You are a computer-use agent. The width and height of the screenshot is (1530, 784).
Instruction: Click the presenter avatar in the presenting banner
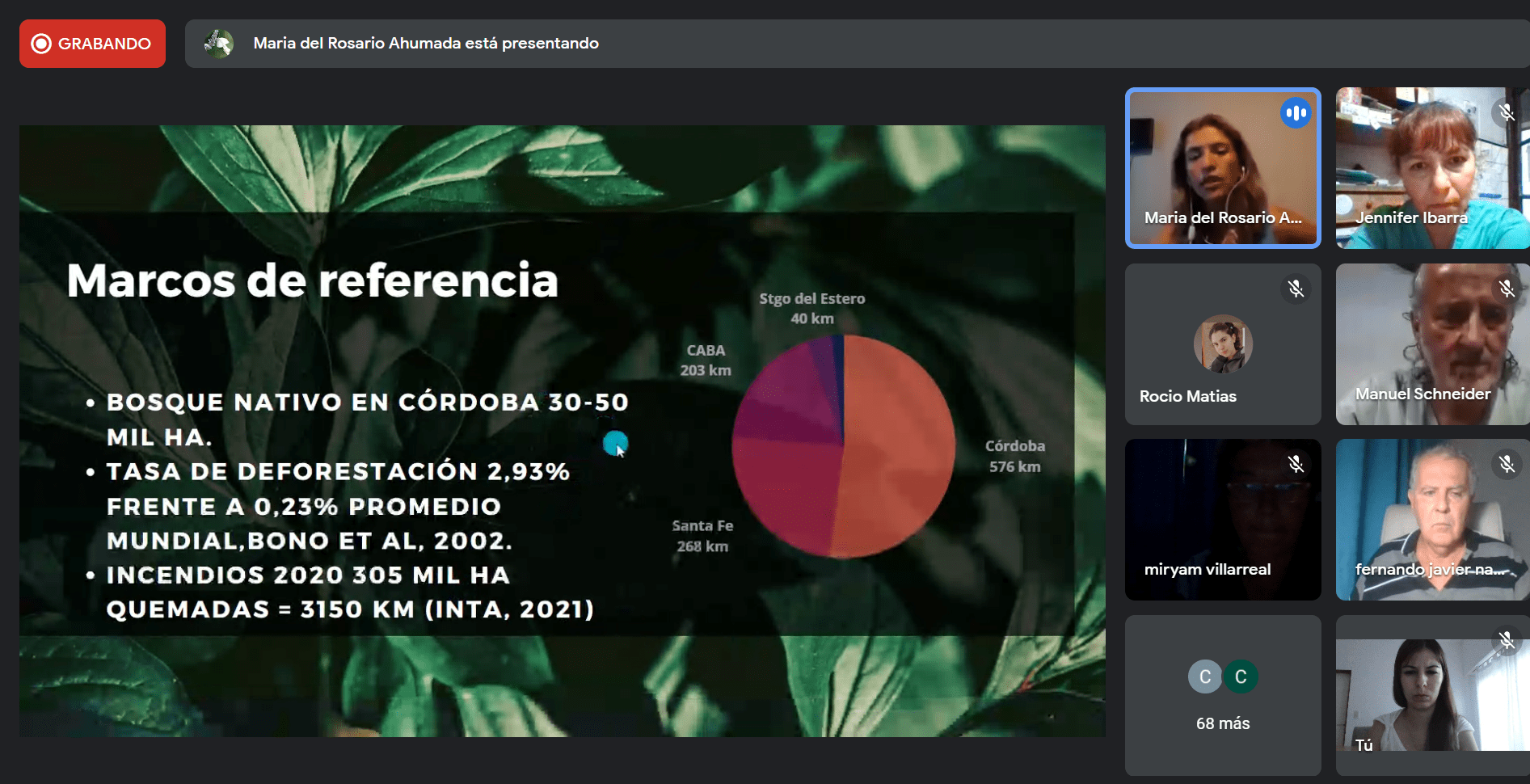218,44
